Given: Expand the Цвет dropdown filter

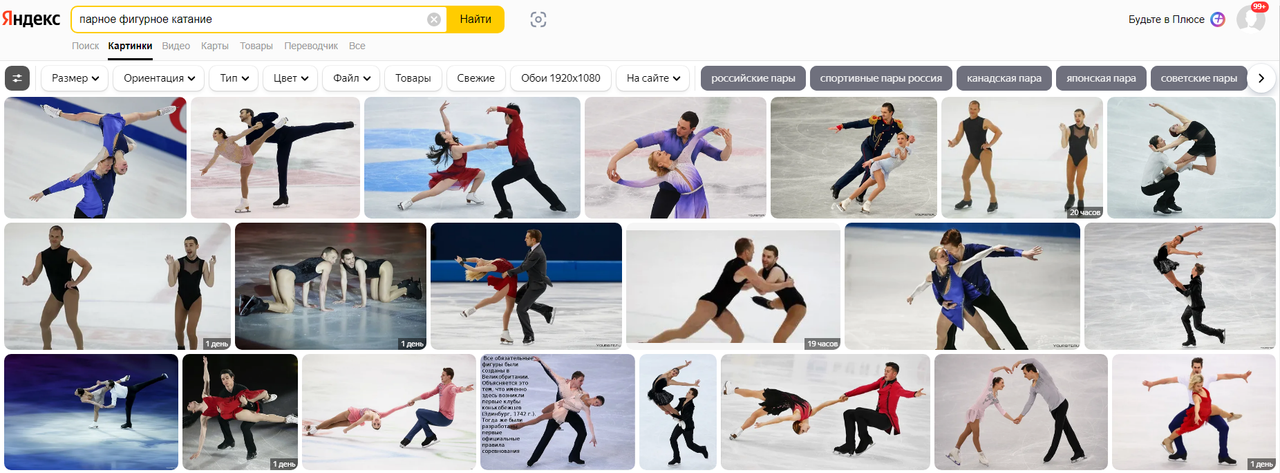Looking at the screenshot, I should [290, 78].
